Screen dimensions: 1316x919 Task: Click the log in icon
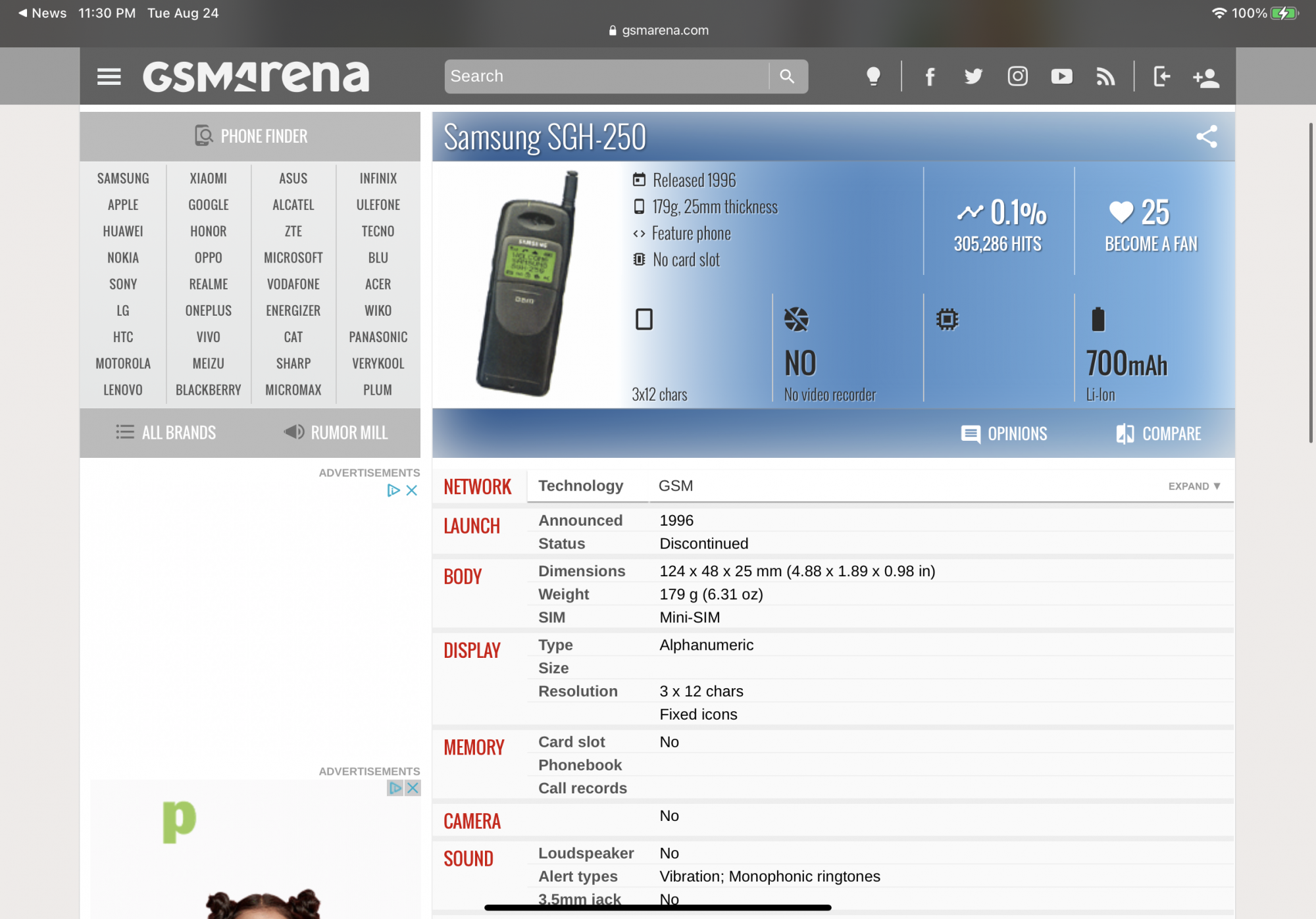click(x=1161, y=76)
